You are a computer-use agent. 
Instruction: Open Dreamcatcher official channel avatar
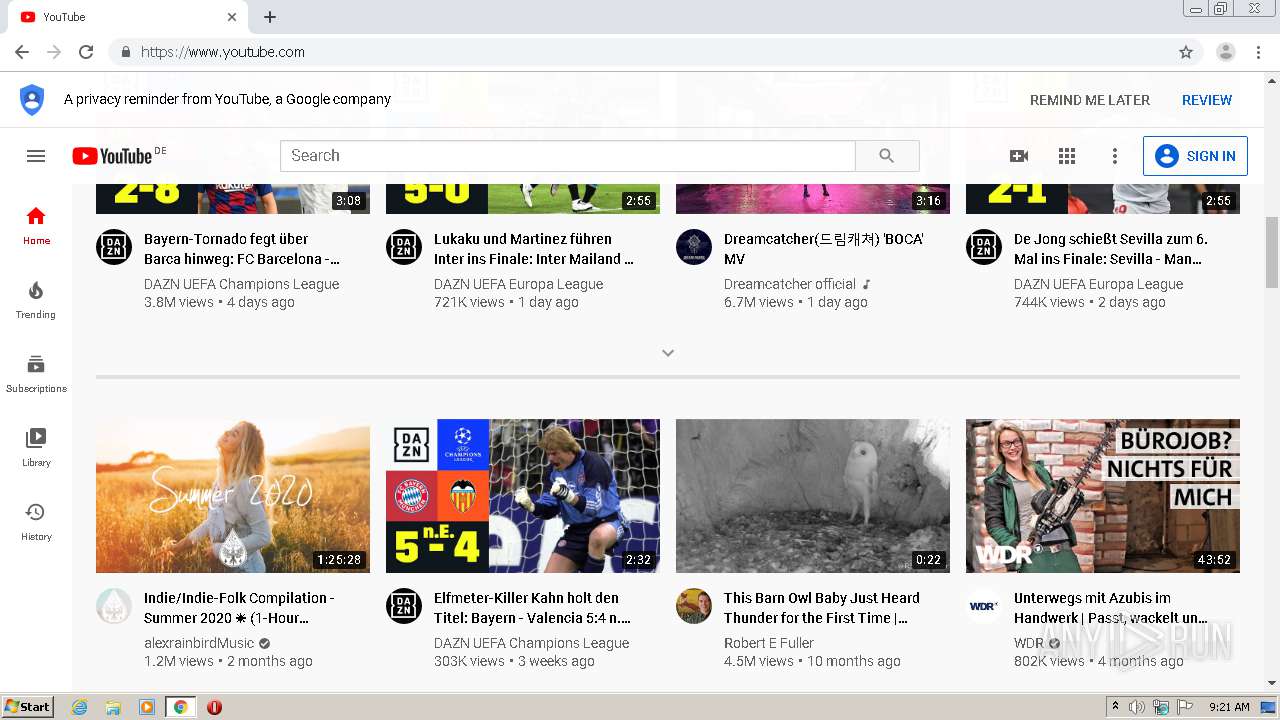click(694, 247)
